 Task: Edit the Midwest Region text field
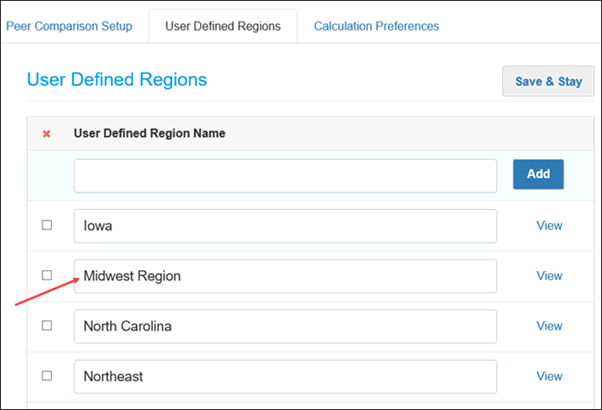point(285,276)
